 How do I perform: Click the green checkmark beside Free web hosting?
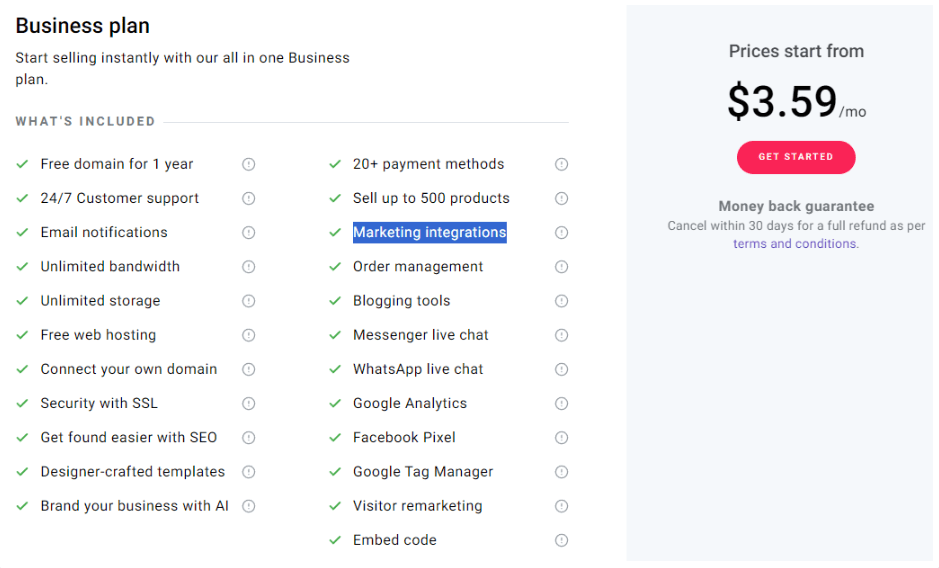tap(22, 335)
